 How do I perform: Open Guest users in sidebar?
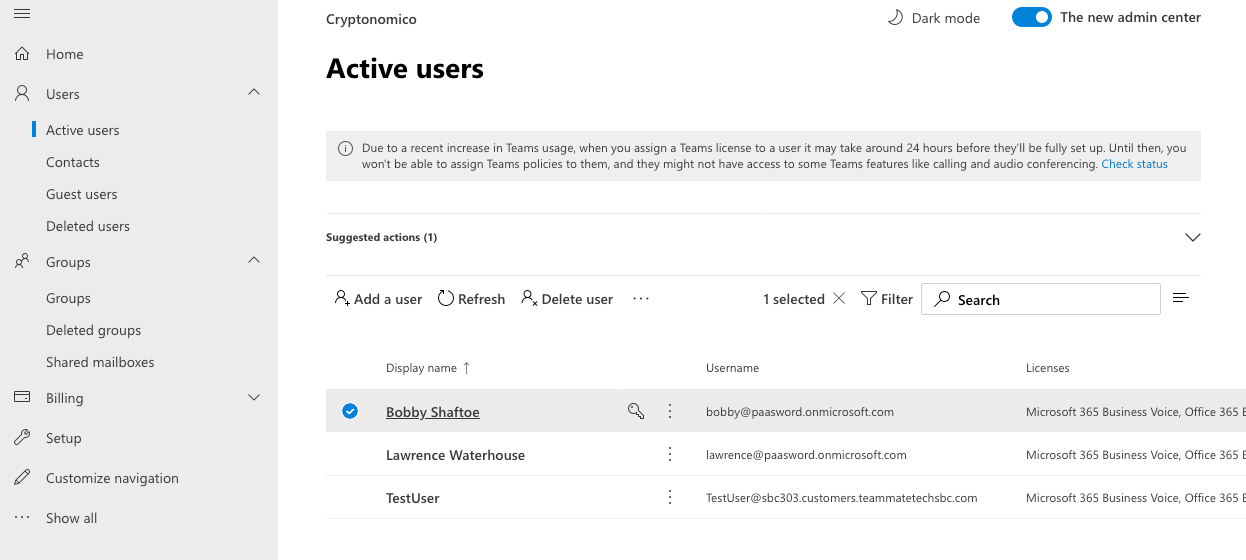(x=82, y=194)
